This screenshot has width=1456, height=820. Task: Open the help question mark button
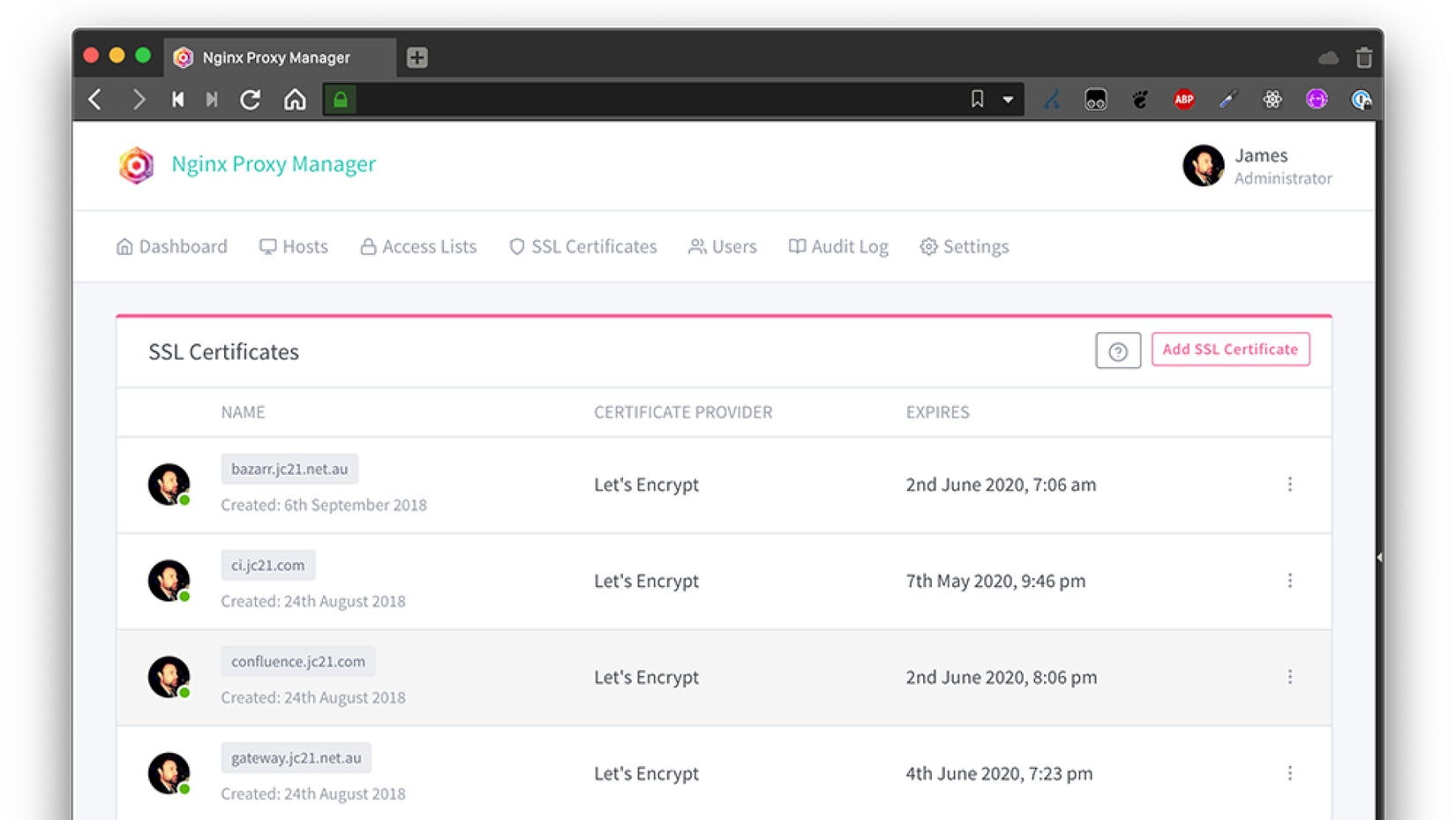tap(1118, 350)
